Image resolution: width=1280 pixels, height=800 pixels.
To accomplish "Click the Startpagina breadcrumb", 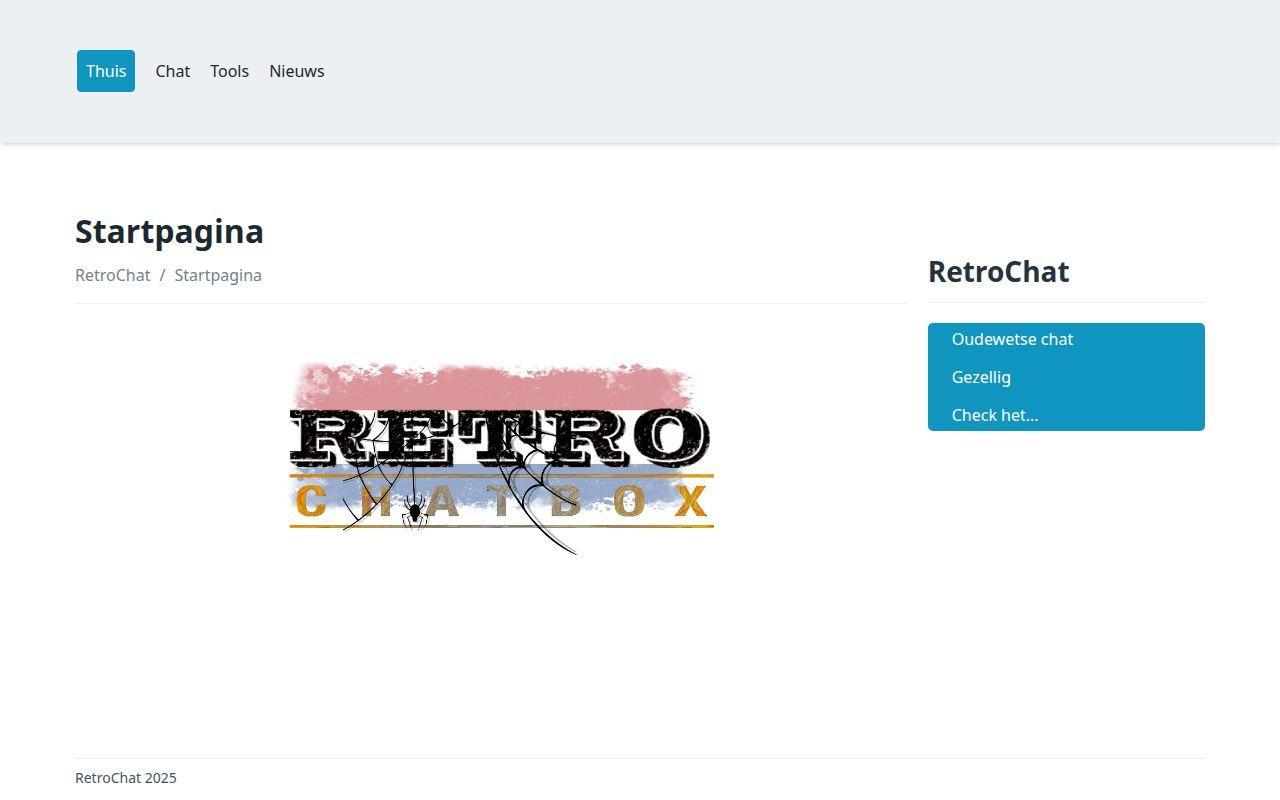I will [x=218, y=275].
